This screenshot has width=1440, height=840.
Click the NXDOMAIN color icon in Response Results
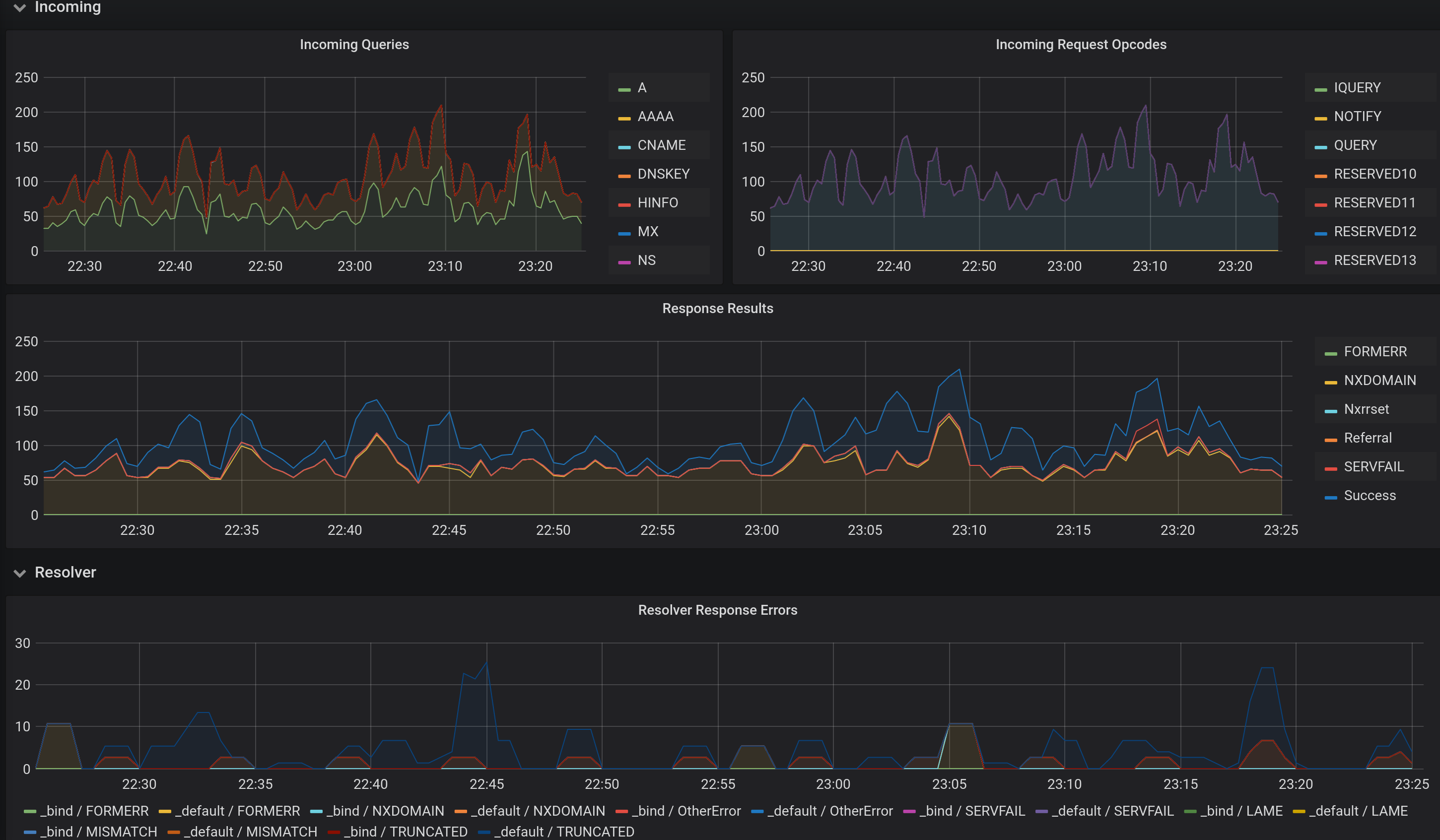pos(1330,382)
